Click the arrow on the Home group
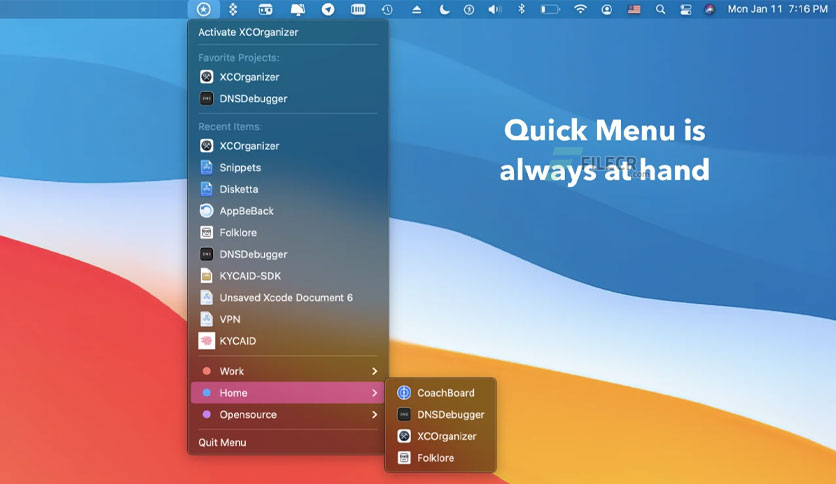The height and width of the screenshot is (484, 836). (x=374, y=393)
